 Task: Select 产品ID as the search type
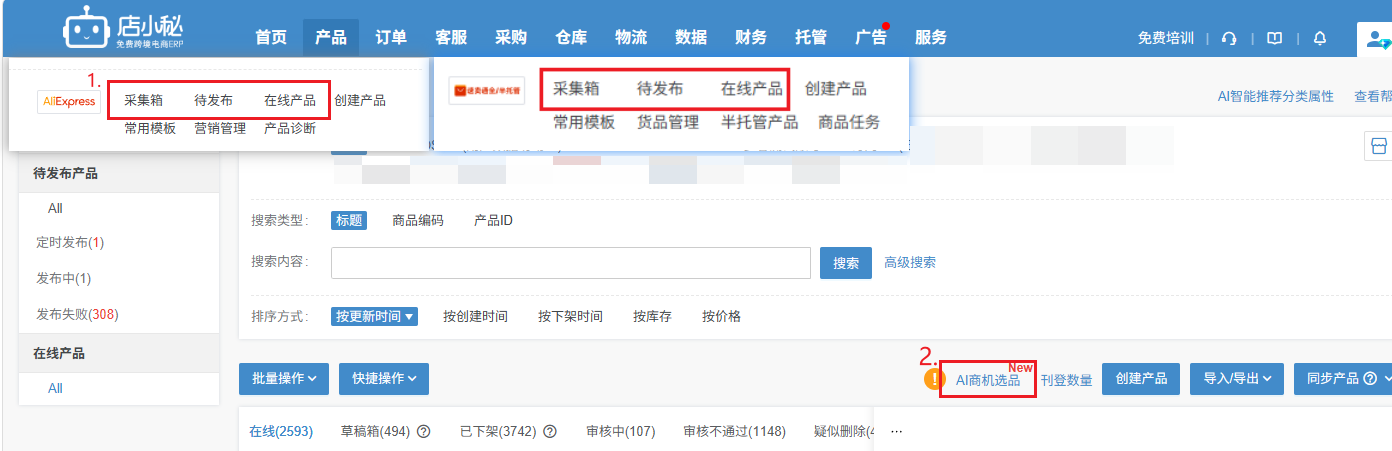pyautogui.click(x=493, y=220)
